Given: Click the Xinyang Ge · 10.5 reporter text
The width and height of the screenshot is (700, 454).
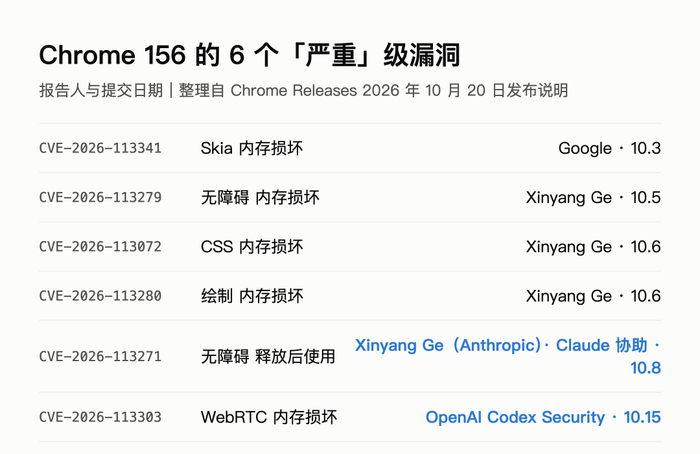Looking at the screenshot, I should tap(593, 197).
